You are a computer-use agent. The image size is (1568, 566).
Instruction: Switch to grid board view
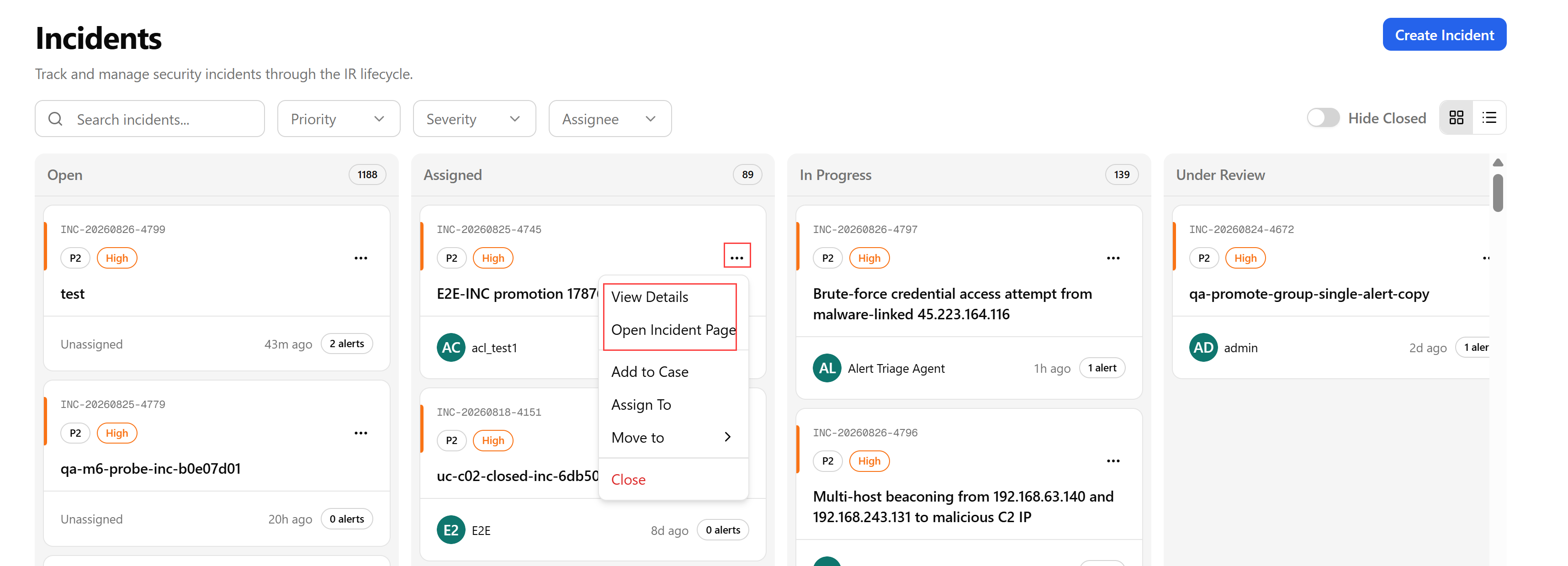pyautogui.click(x=1456, y=117)
